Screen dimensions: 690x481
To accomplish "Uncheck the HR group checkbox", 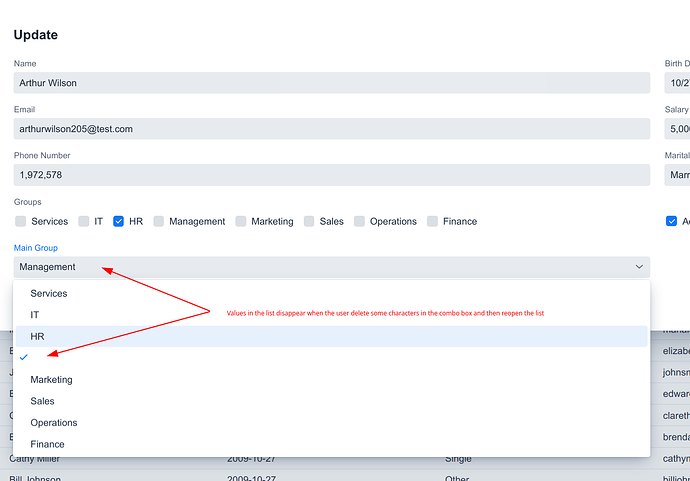I will point(119,221).
